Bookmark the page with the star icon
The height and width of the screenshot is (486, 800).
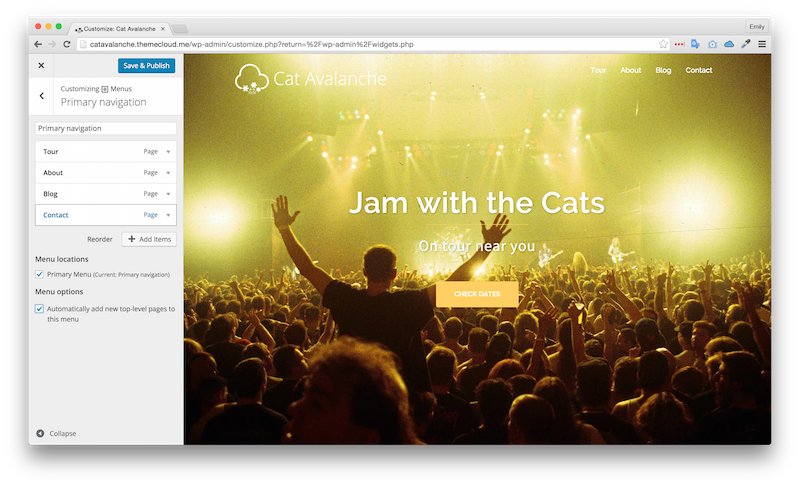[663, 44]
